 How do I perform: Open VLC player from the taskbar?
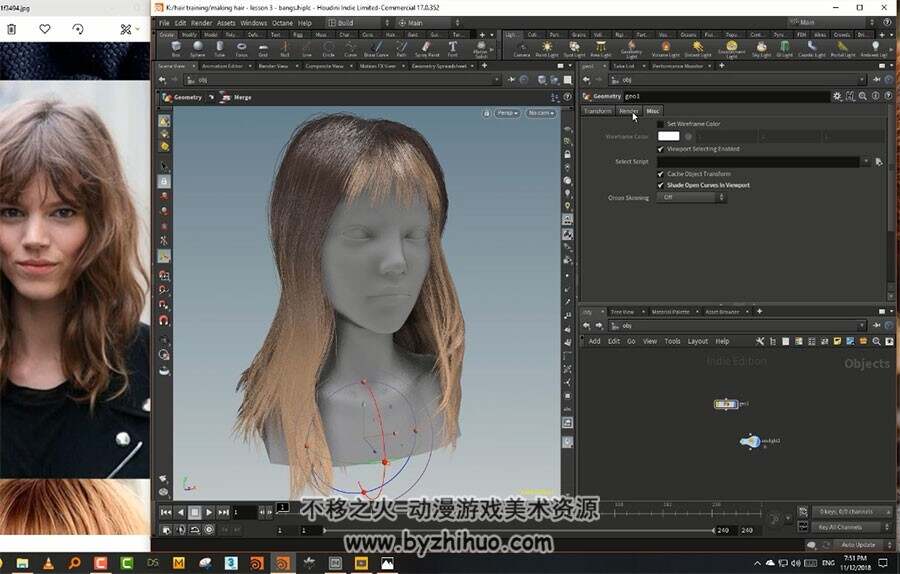pyautogui.click(x=48, y=563)
